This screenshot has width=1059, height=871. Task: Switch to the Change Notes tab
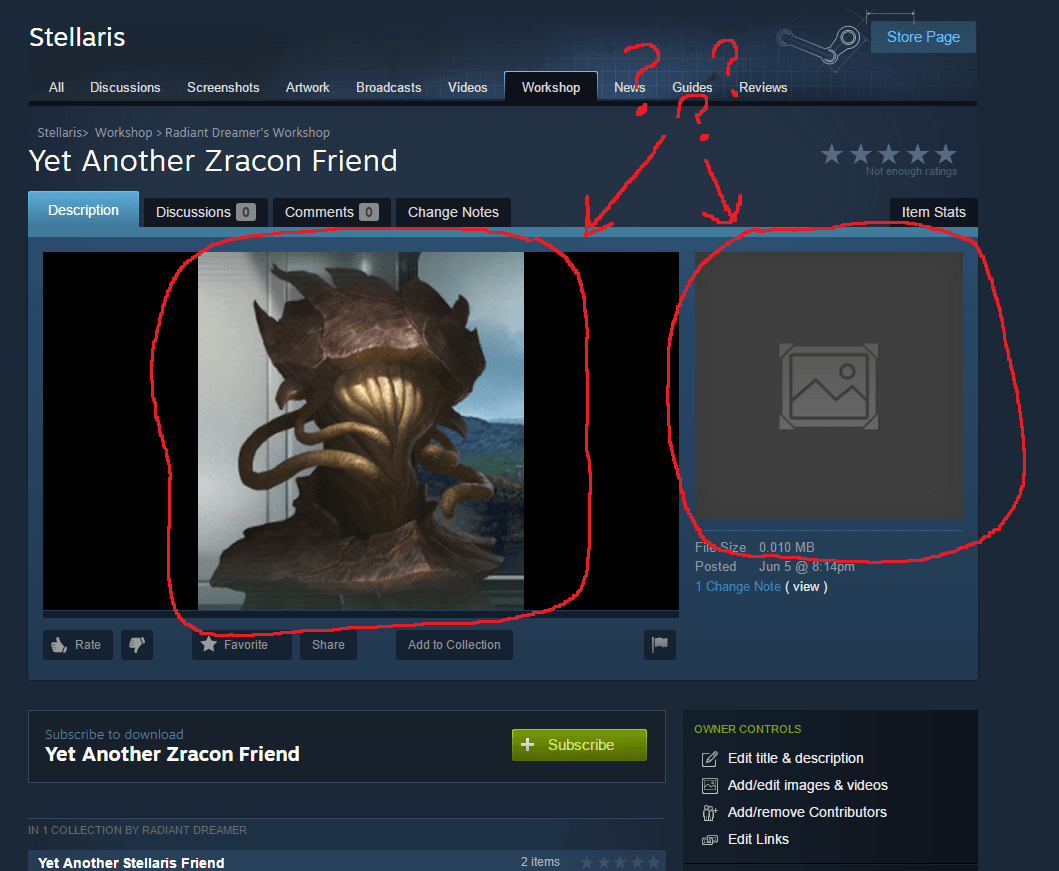point(452,212)
